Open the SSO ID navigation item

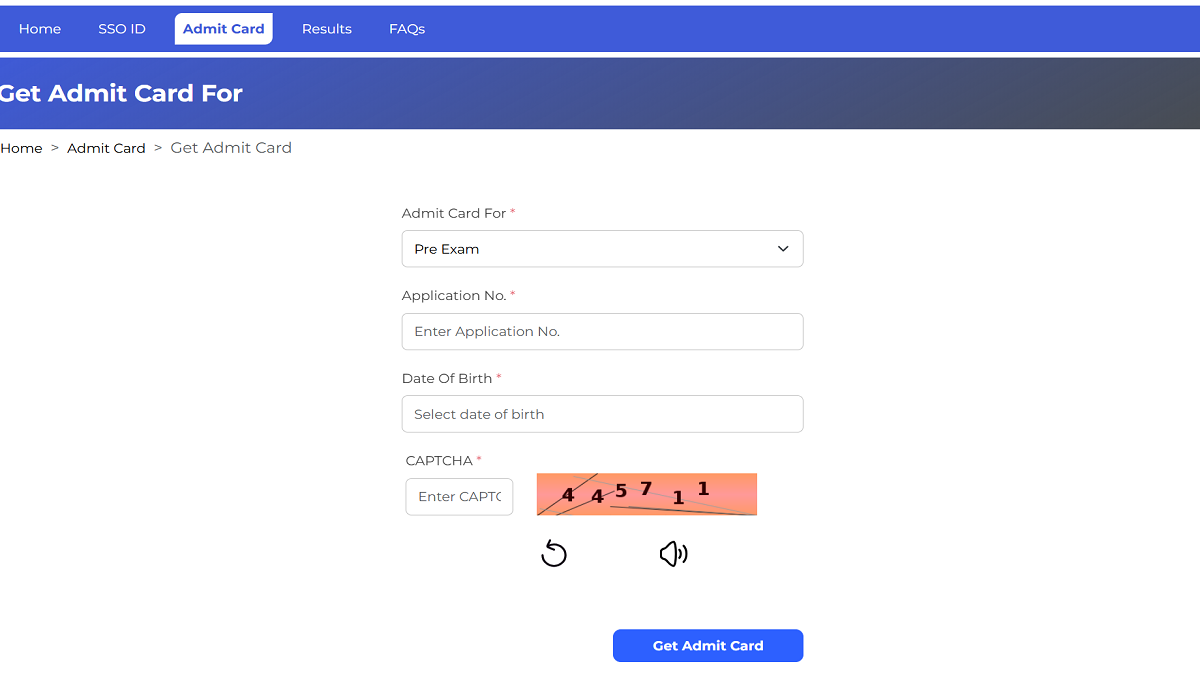(122, 29)
